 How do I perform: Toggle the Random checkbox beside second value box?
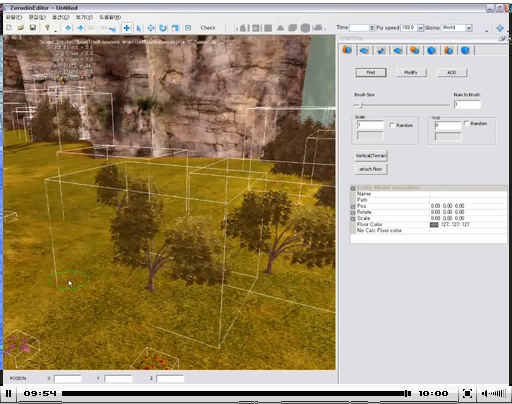[466, 123]
